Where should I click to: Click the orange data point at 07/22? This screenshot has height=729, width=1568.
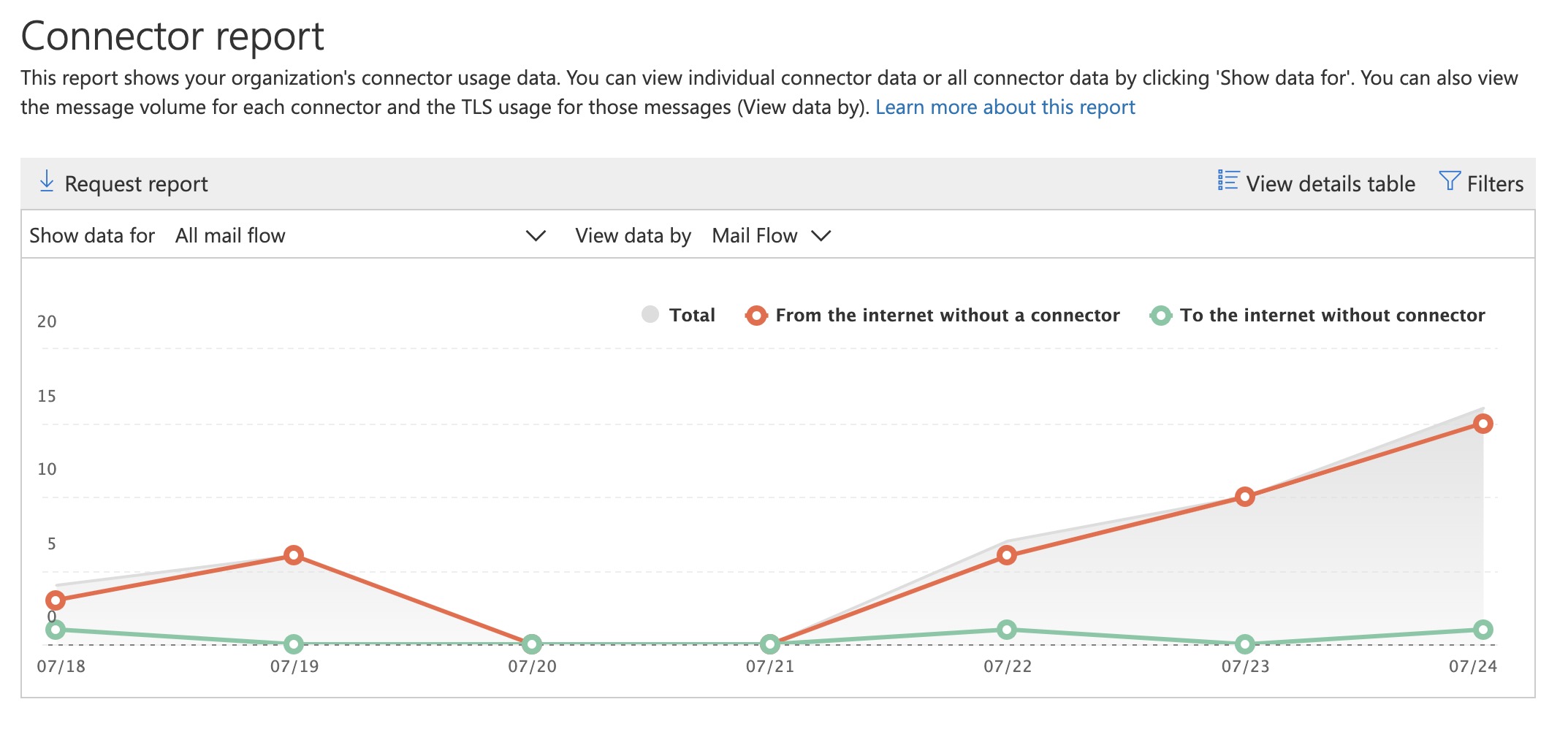point(1007,555)
